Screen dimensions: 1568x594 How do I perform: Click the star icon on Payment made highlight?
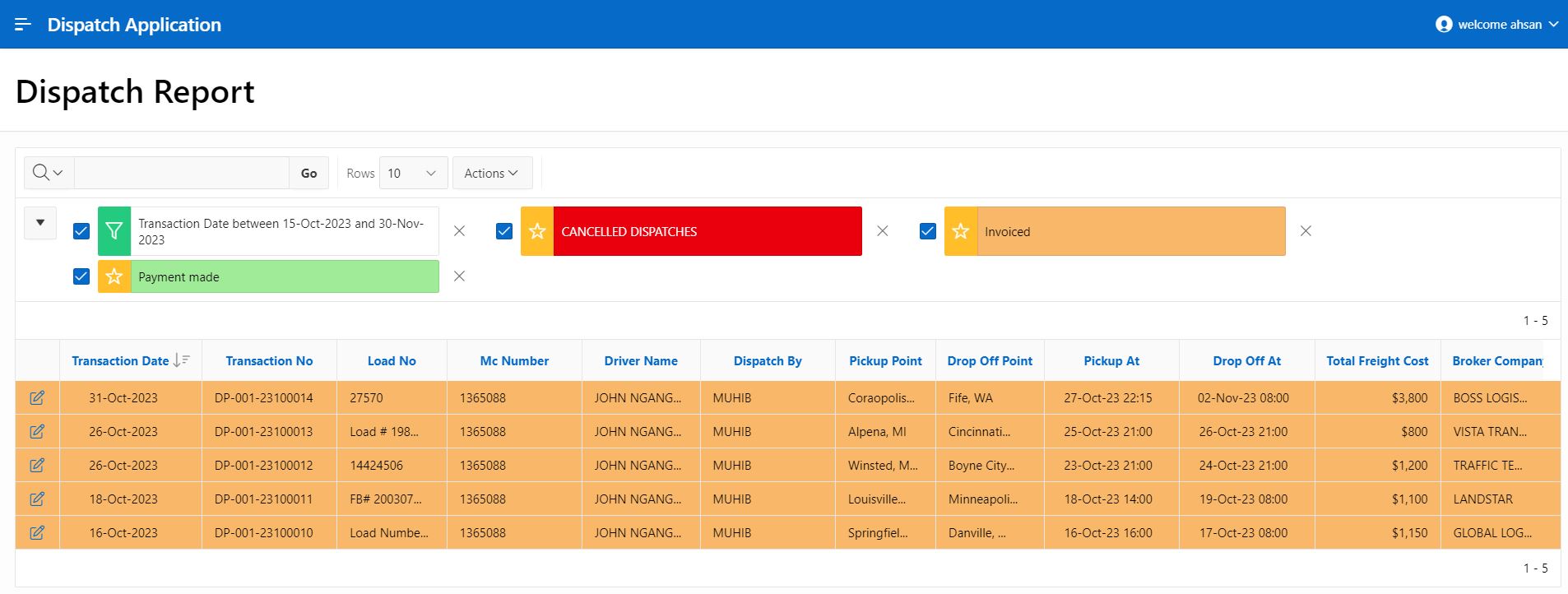[x=114, y=276]
